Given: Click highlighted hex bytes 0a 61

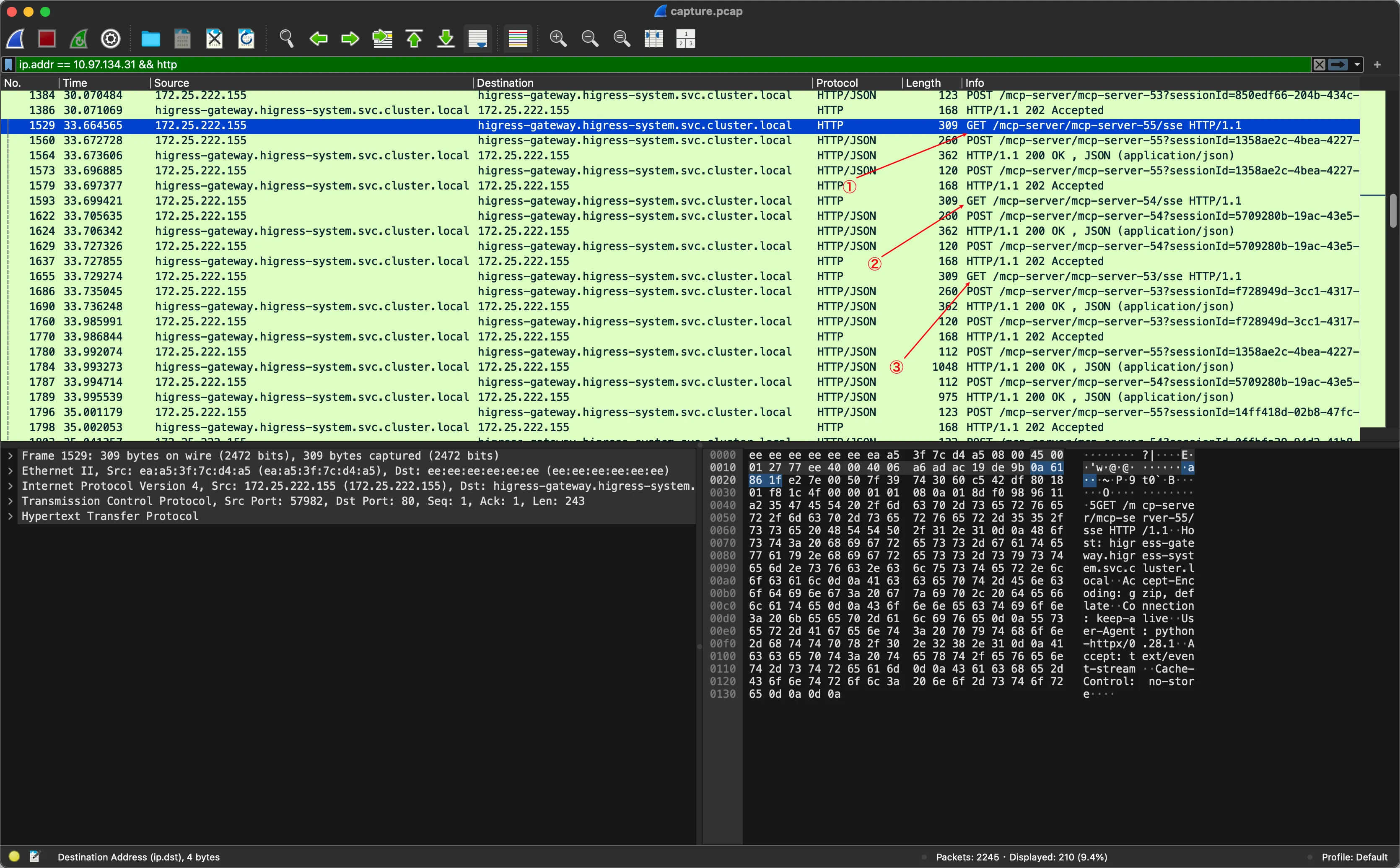Looking at the screenshot, I should point(1047,468).
